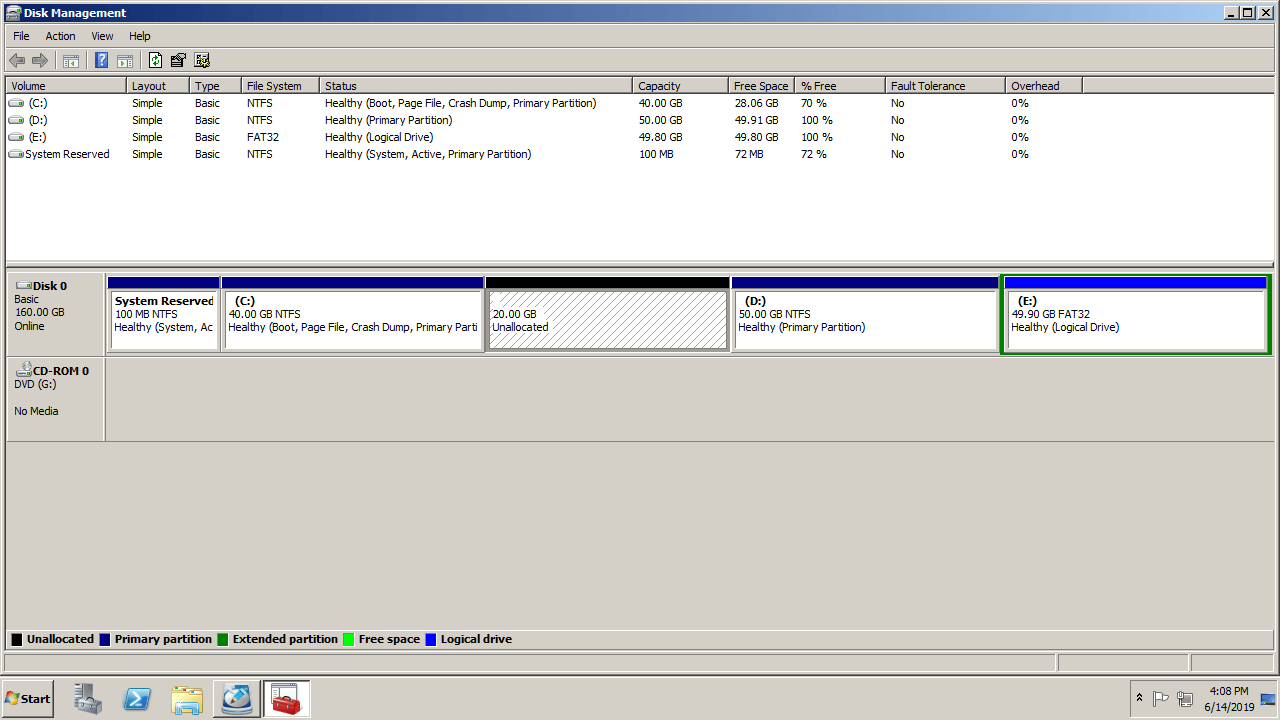Click the Logical drive blue legend swatch

431,639
